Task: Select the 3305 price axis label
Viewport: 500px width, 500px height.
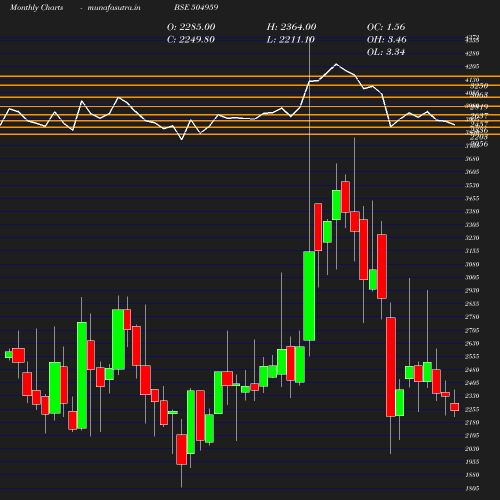Action: (x=472, y=225)
